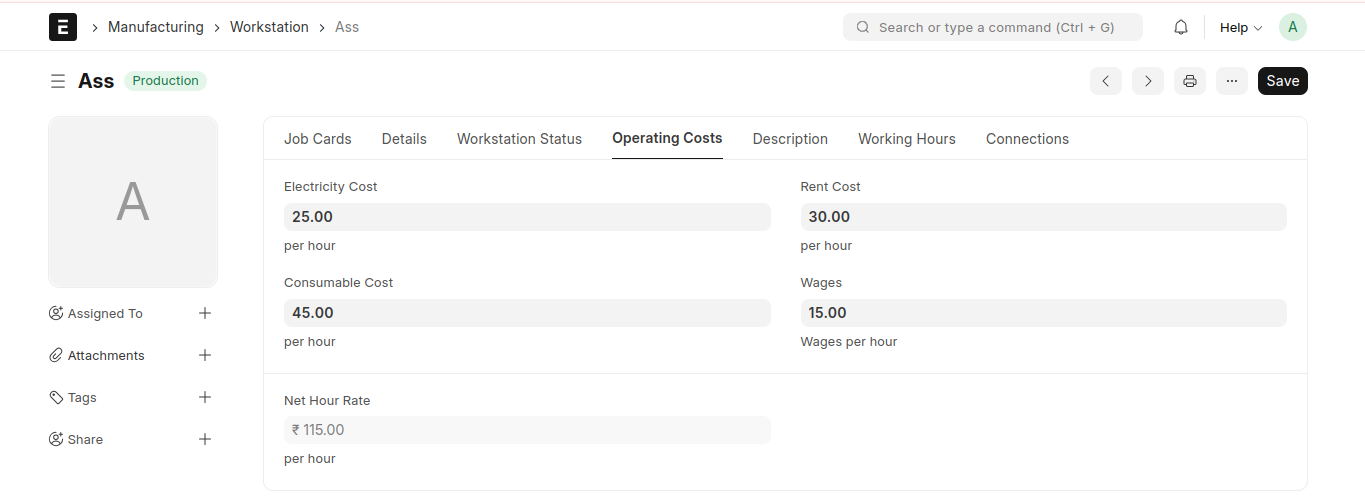Share document using the plus icon

tap(205, 439)
